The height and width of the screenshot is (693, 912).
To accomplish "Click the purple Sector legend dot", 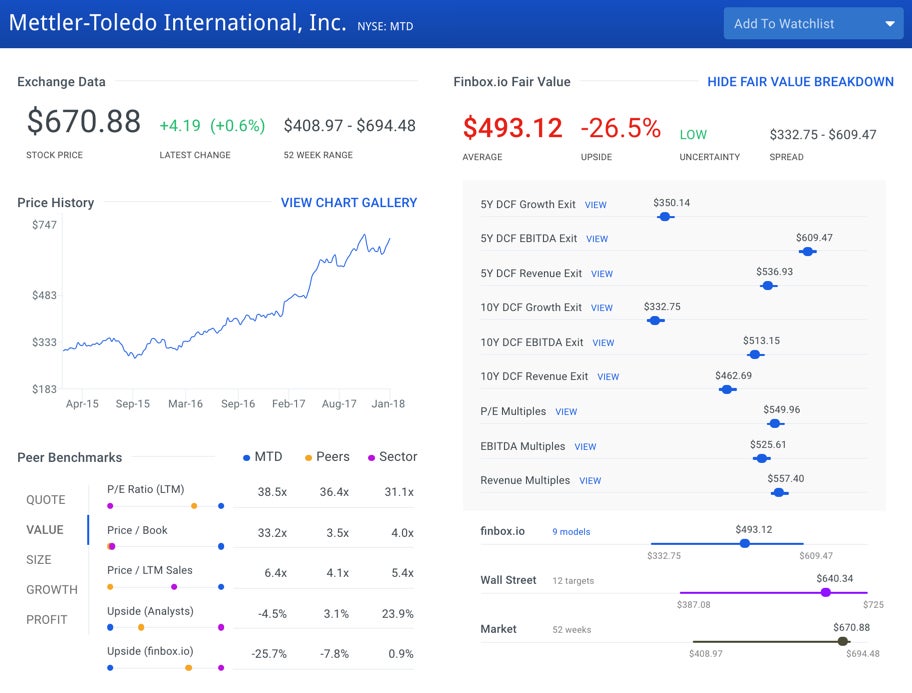I will [x=371, y=458].
